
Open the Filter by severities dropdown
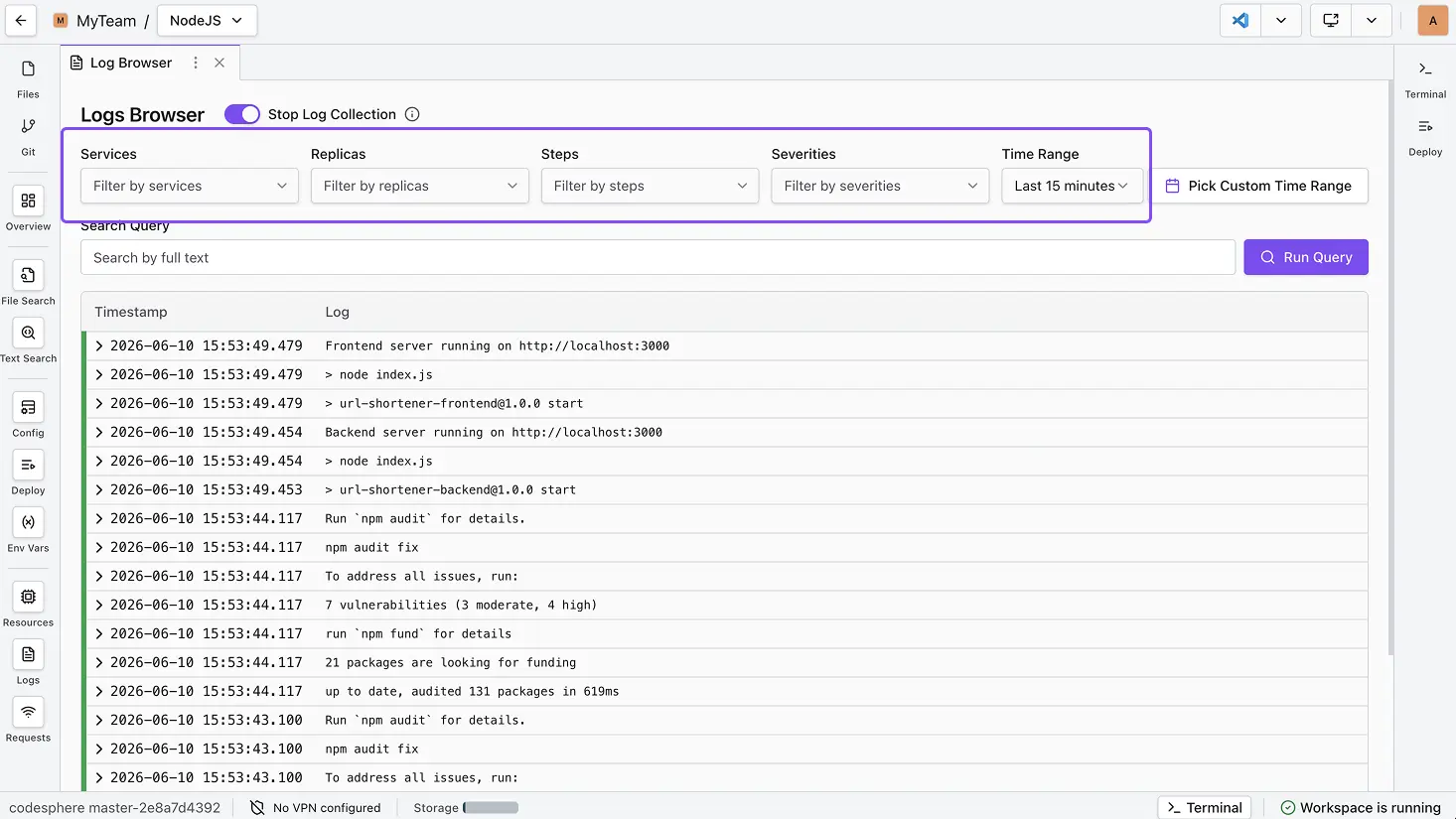881,186
